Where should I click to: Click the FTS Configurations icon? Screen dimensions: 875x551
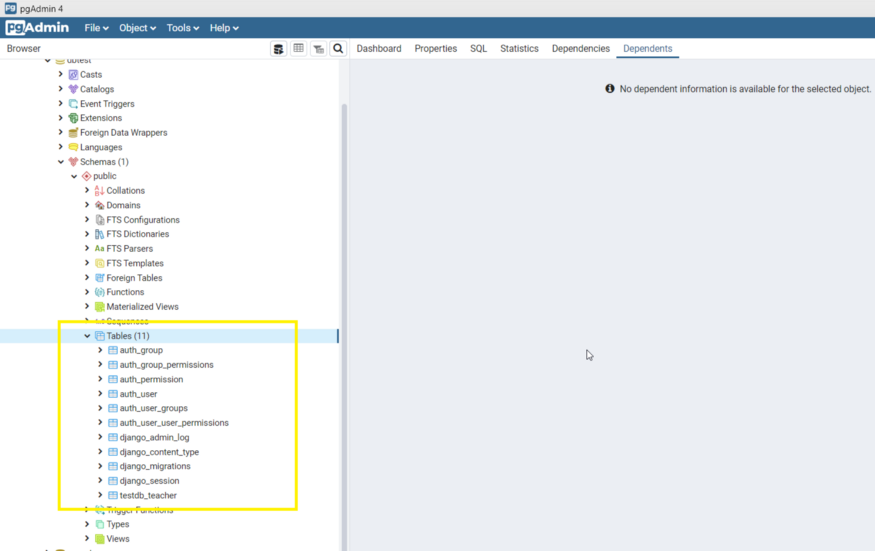point(99,220)
